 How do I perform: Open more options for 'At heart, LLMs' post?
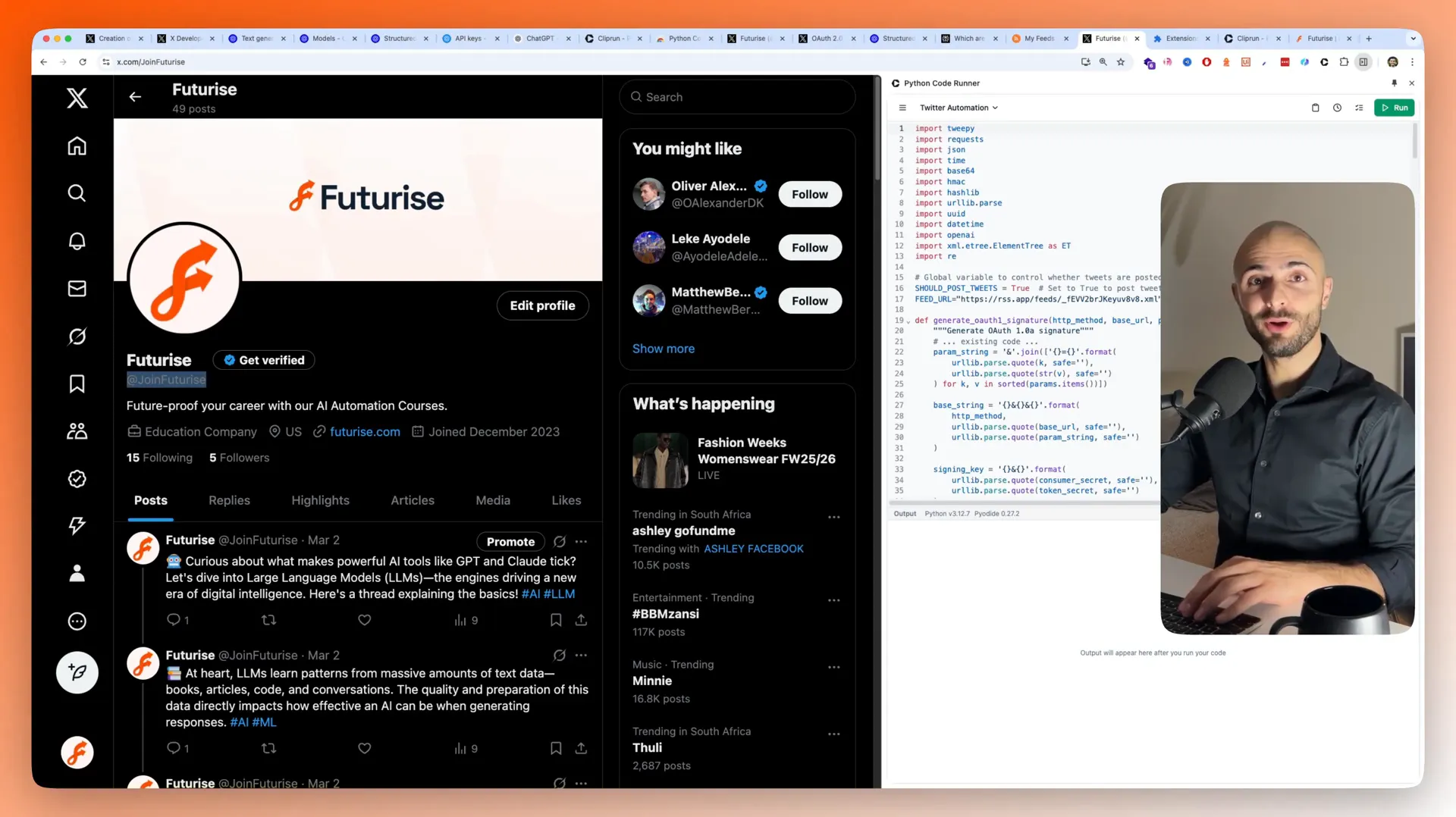coord(581,655)
